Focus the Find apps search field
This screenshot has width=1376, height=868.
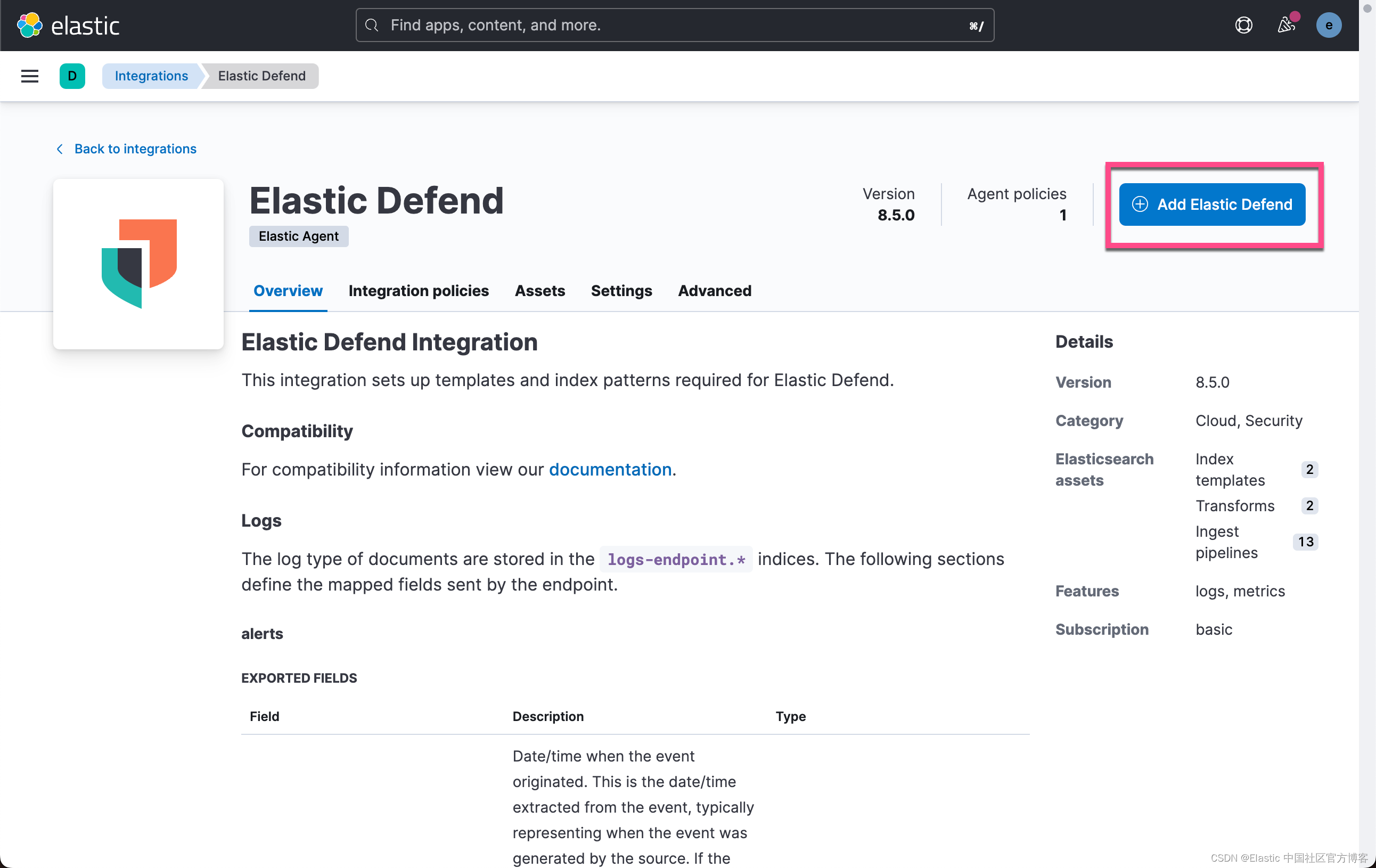coord(674,25)
